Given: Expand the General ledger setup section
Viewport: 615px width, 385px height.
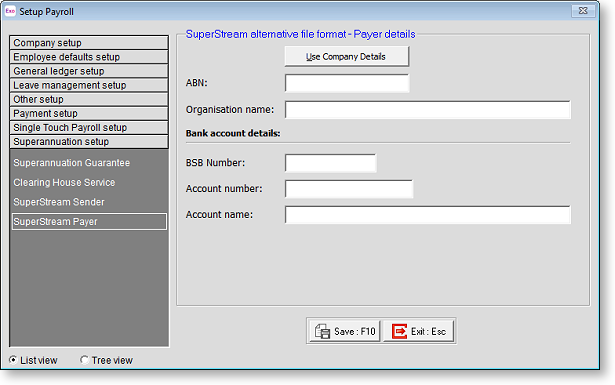Looking at the screenshot, I should (89, 71).
